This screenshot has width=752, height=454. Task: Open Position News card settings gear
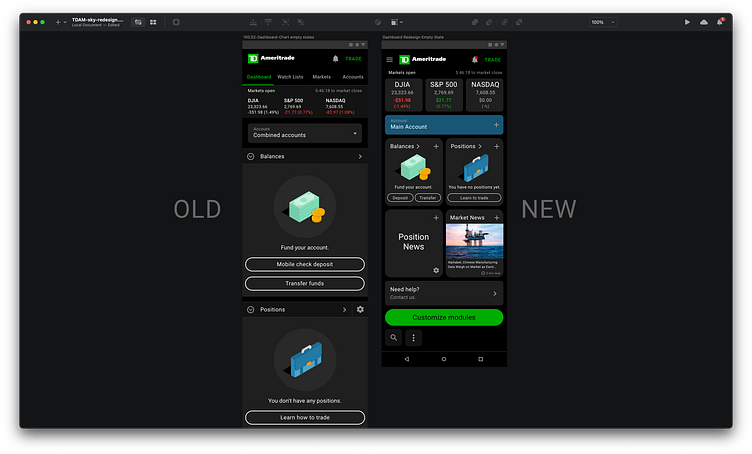pyautogui.click(x=436, y=270)
